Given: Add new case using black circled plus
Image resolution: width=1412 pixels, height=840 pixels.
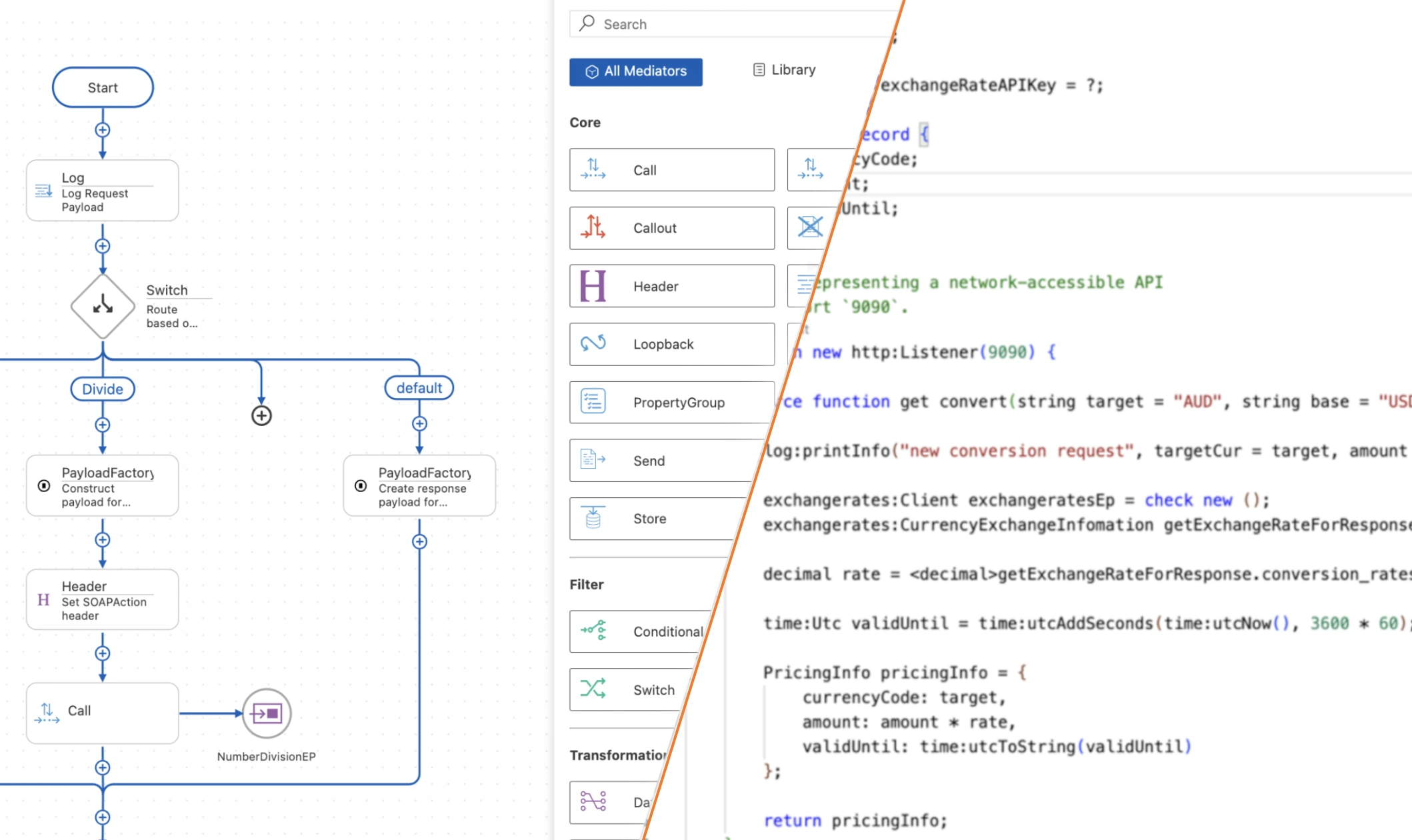Looking at the screenshot, I should (261, 416).
